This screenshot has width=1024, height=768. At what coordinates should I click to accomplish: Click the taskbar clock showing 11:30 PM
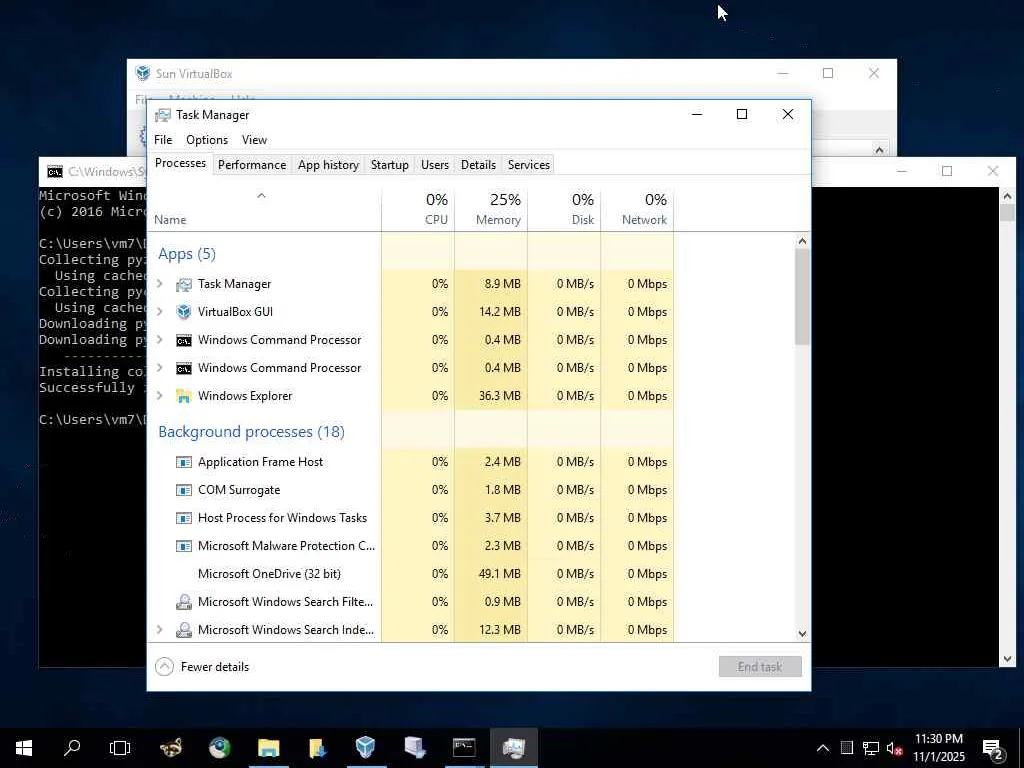coord(939,748)
